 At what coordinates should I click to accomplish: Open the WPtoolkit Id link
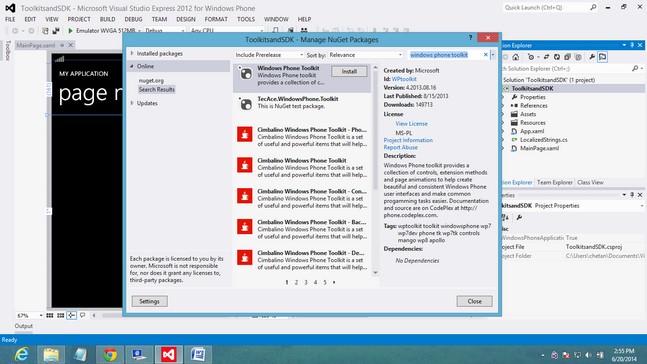[x=404, y=79]
